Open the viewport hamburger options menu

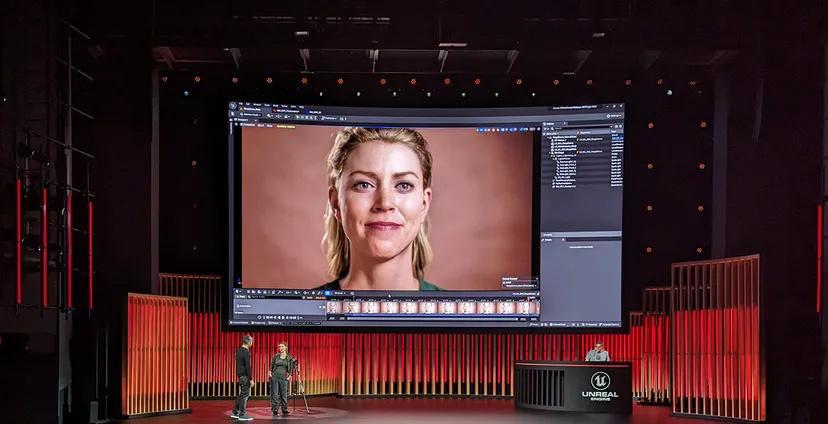tap(236, 124)
